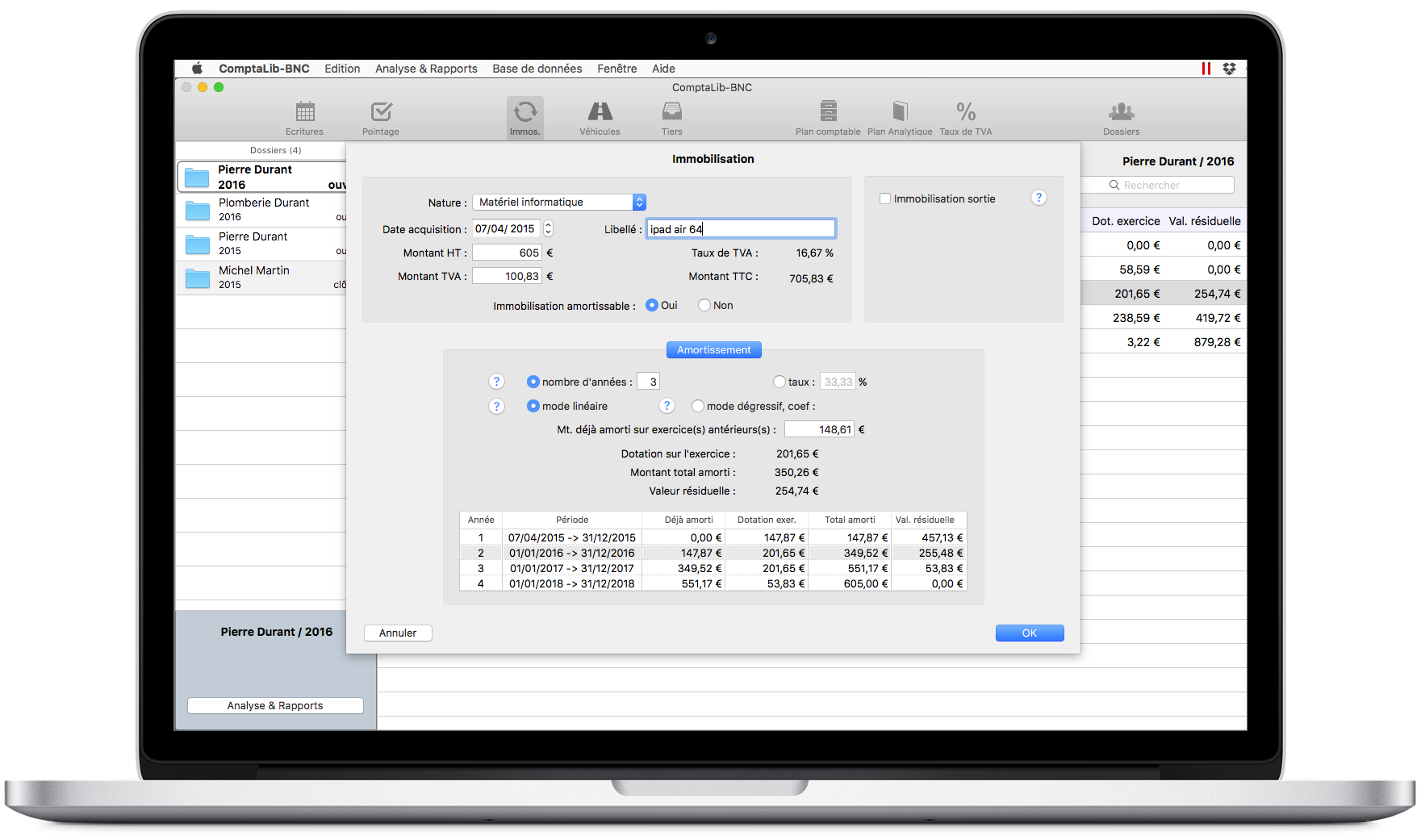1421x840 pixels.
Task: Click the red pause bars menu bar icon
Action: click(1206, 69)
